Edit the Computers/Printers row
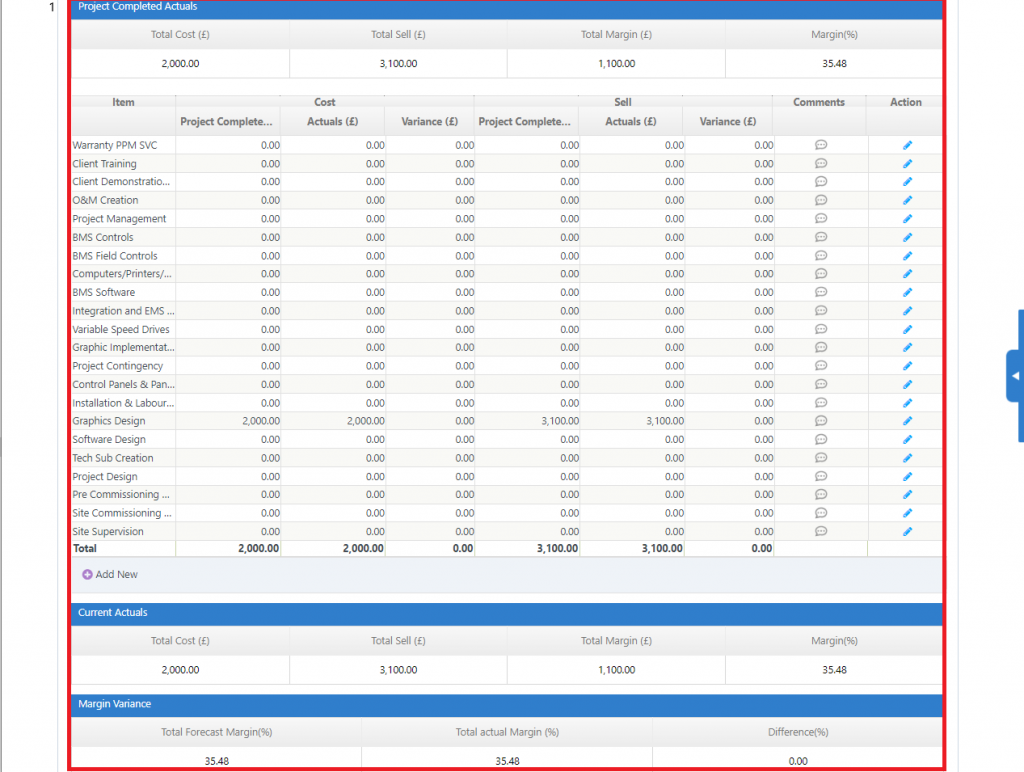 tap(907, 274)
